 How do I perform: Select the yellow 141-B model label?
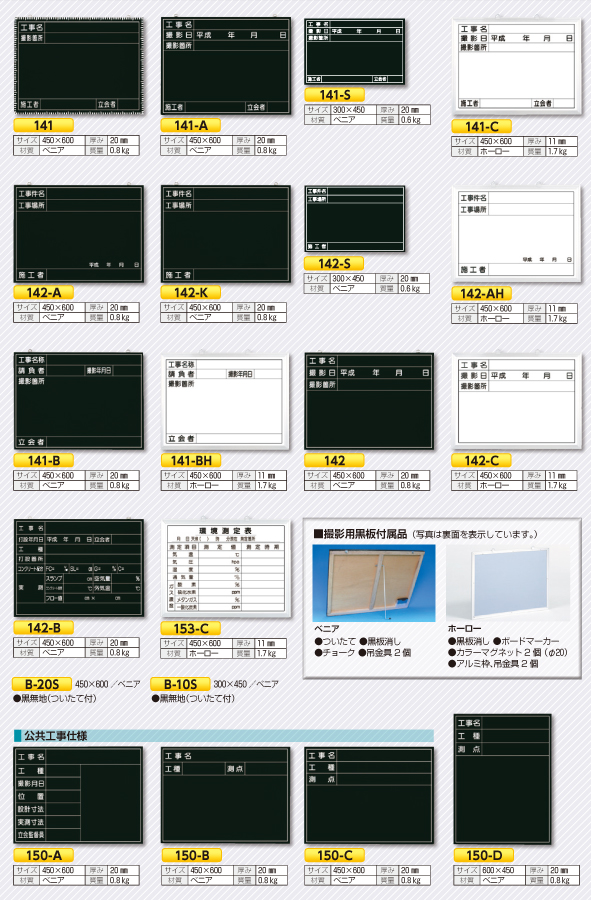click(44, 460)
